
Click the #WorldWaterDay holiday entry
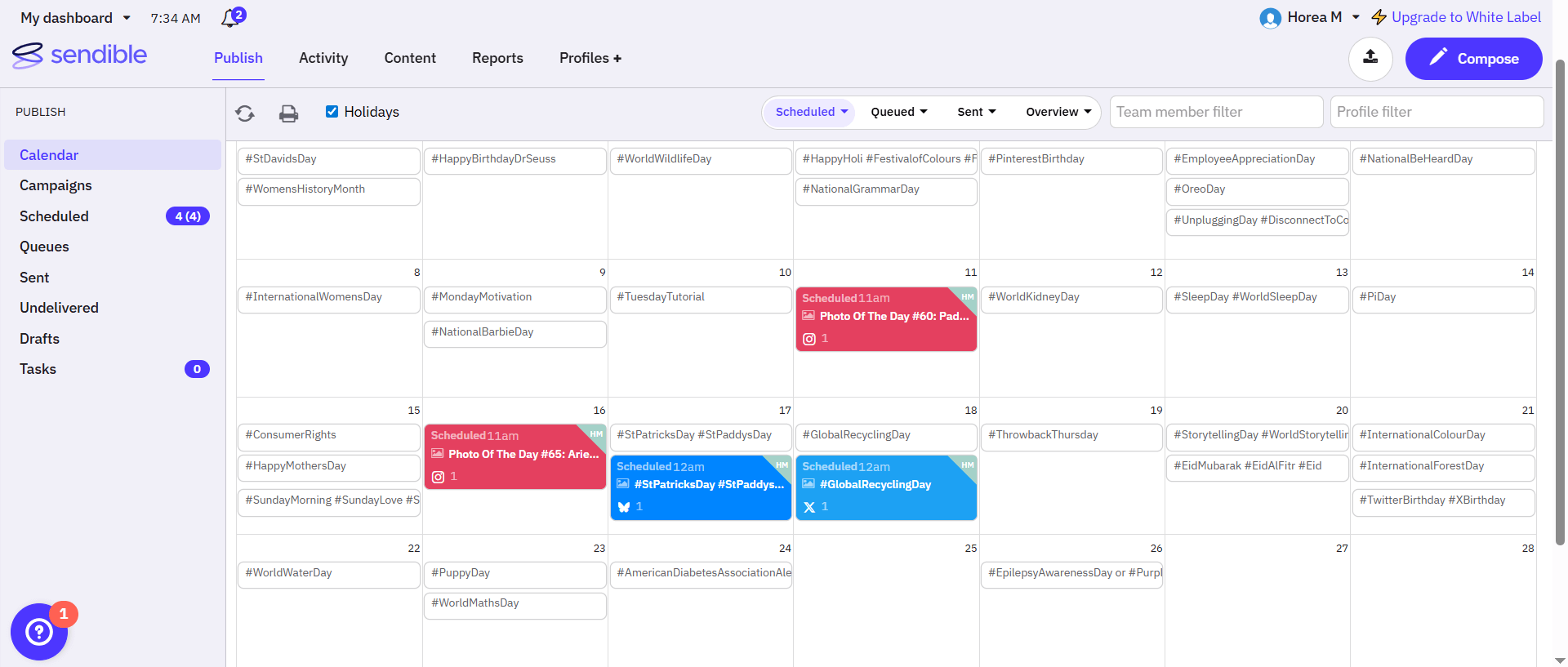(x=329, y=574)
